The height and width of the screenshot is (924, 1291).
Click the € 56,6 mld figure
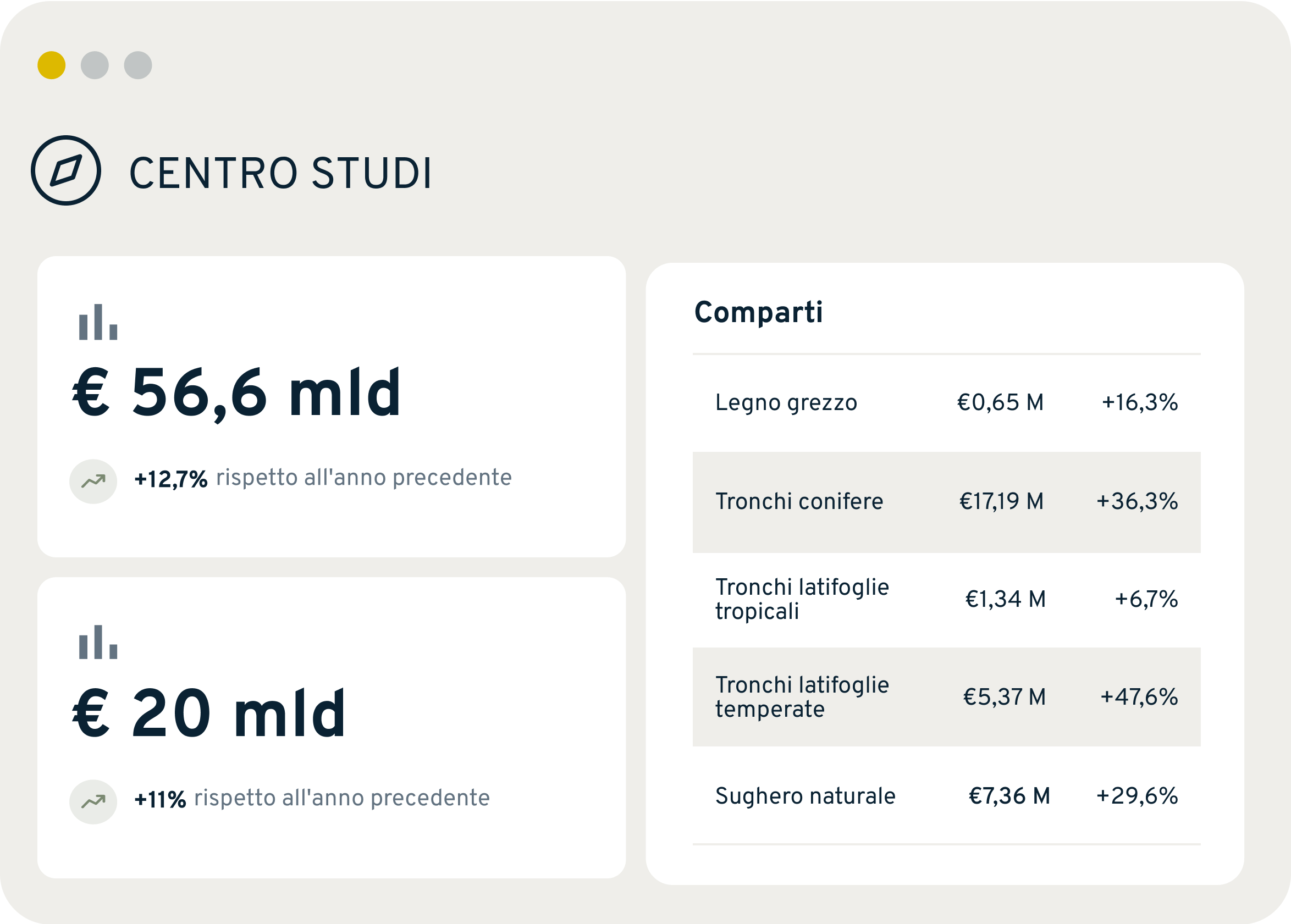point(236,394)
